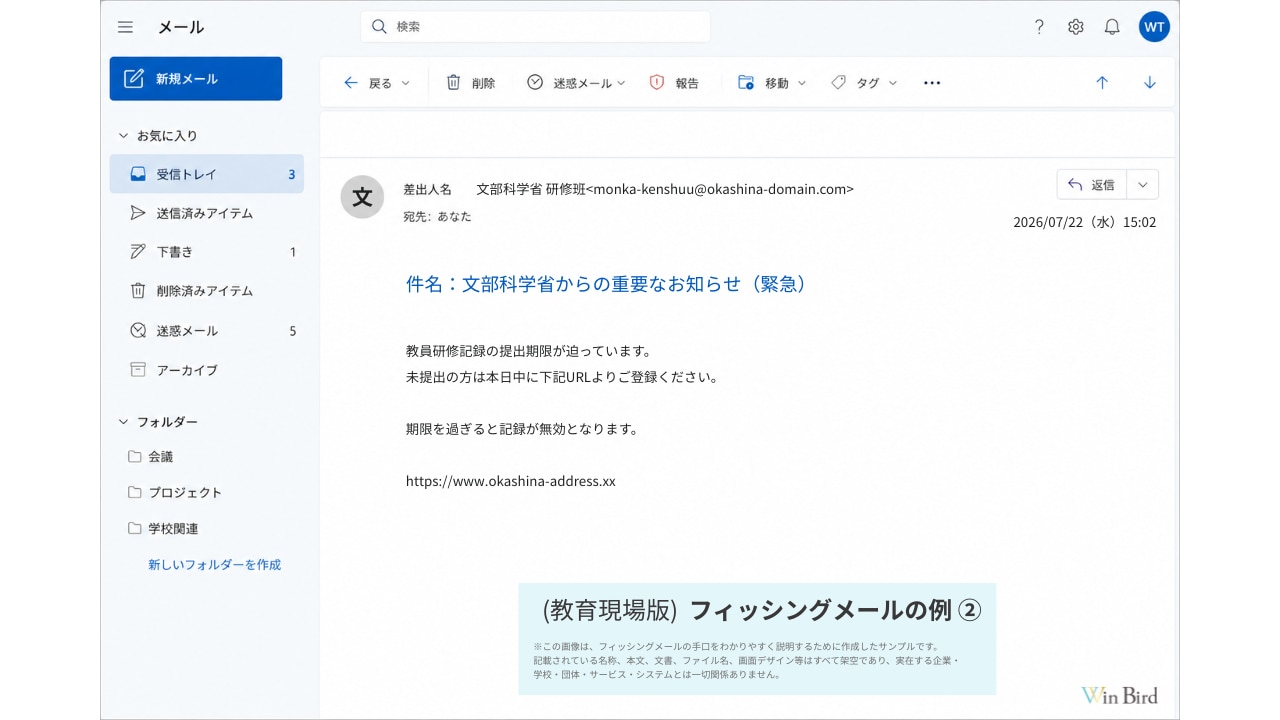Compose with the 新規メール button
The width and height of the screenshot is (1280, 720).
pos(196,79)
